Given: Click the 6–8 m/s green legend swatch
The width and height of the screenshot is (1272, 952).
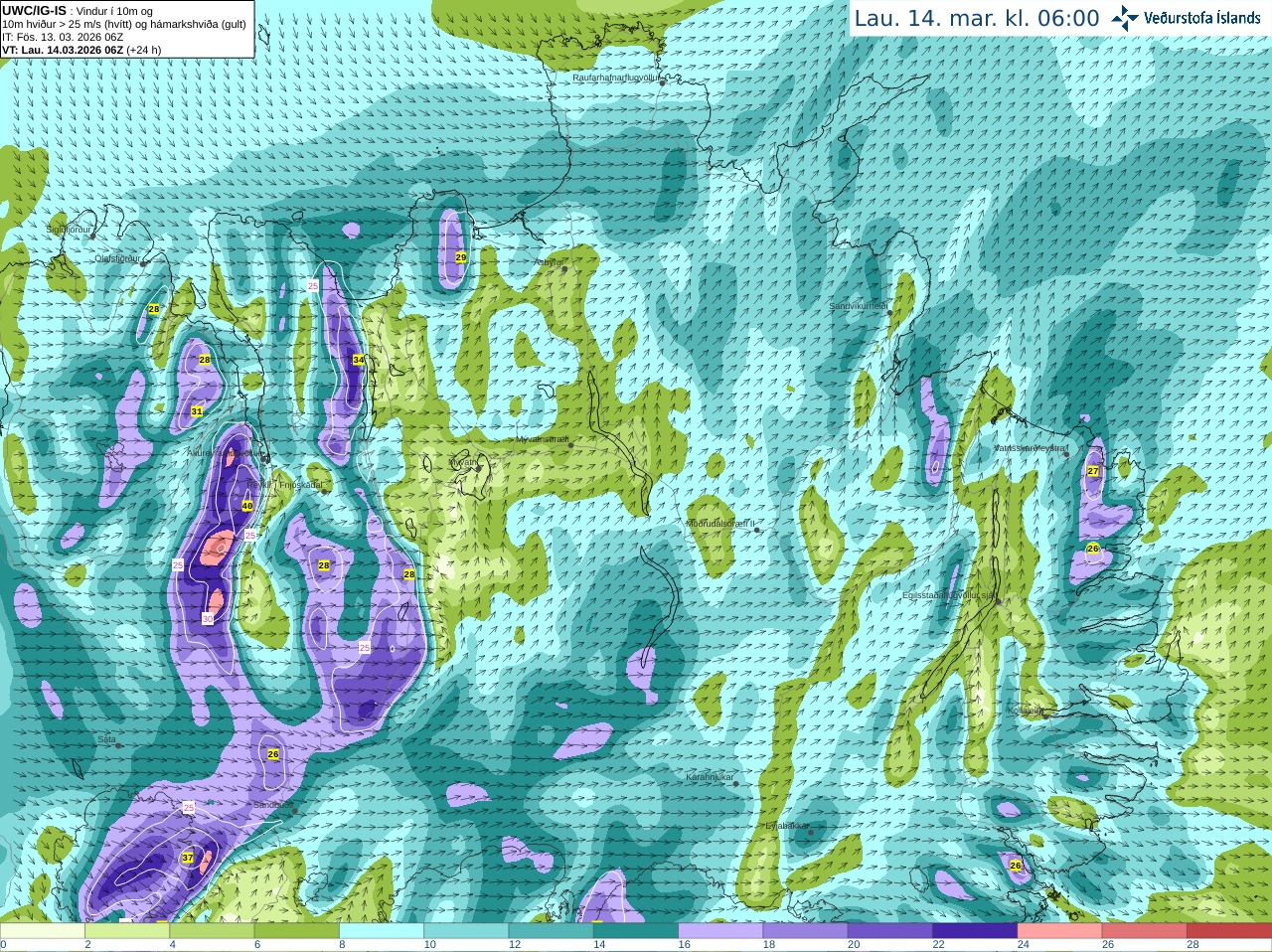Looking at the screenshot, I should click(x=297, y=930).
